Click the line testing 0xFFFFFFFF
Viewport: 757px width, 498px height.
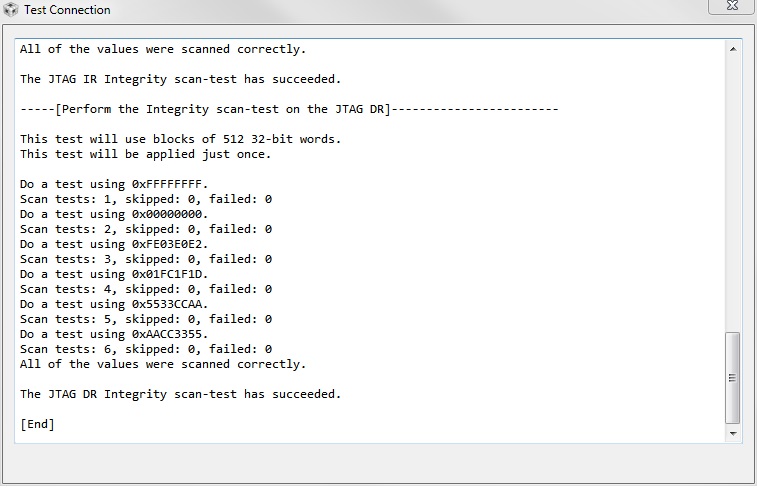click(x=114, y=184)
